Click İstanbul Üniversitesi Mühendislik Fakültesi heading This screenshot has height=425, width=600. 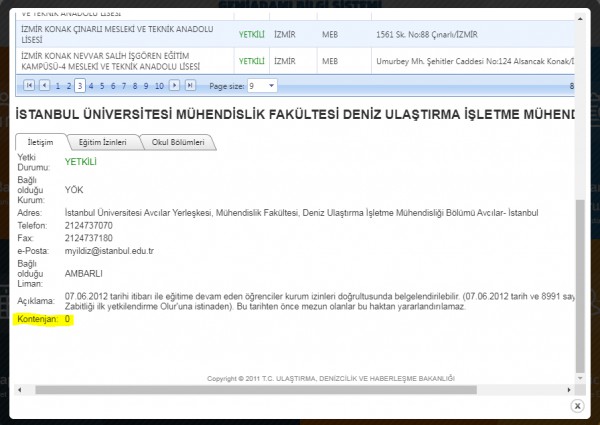click(x=295, y=114)
